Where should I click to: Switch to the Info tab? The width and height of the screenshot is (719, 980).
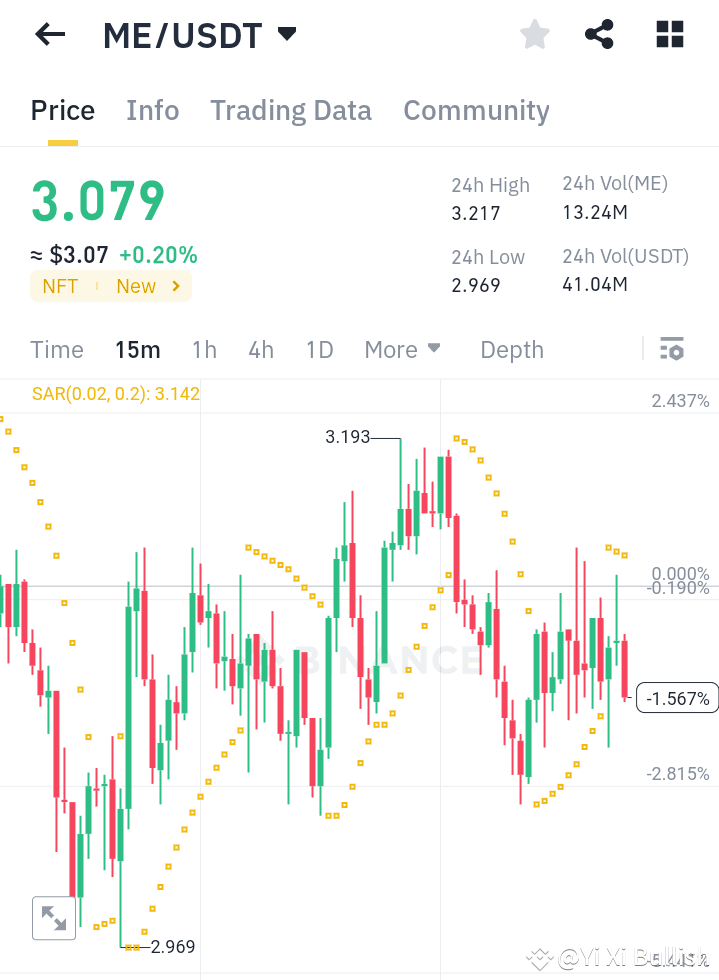(152, 111)
